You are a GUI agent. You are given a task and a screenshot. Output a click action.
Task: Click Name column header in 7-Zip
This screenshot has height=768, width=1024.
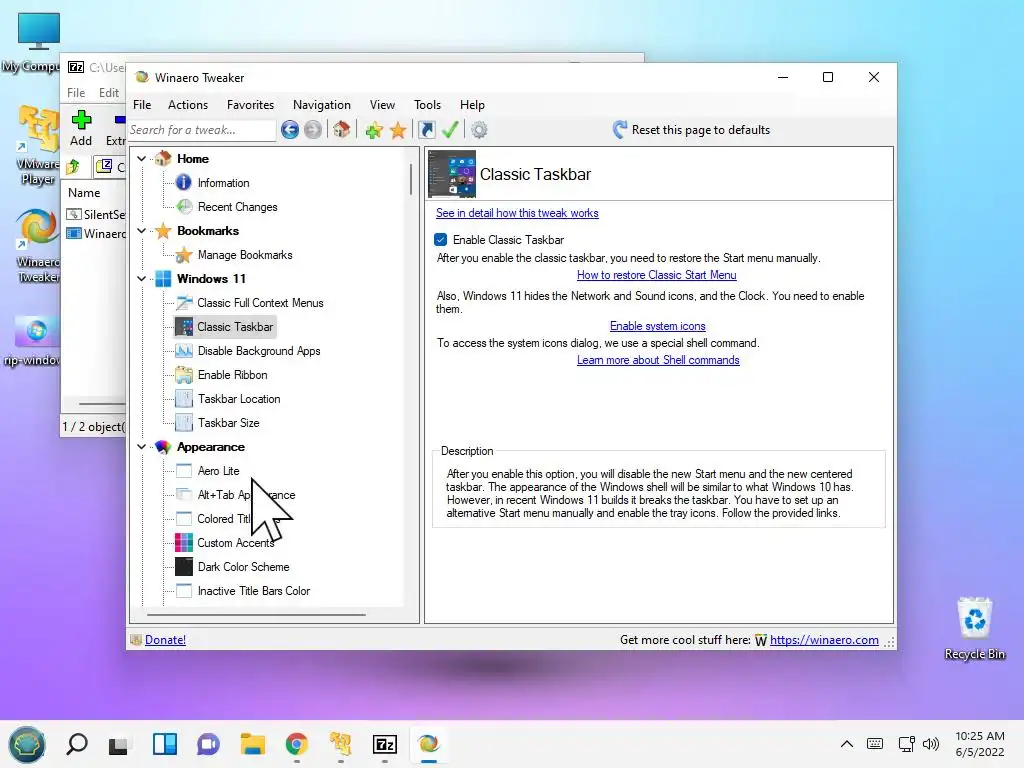pyautogui.click(x=84, y=193)
